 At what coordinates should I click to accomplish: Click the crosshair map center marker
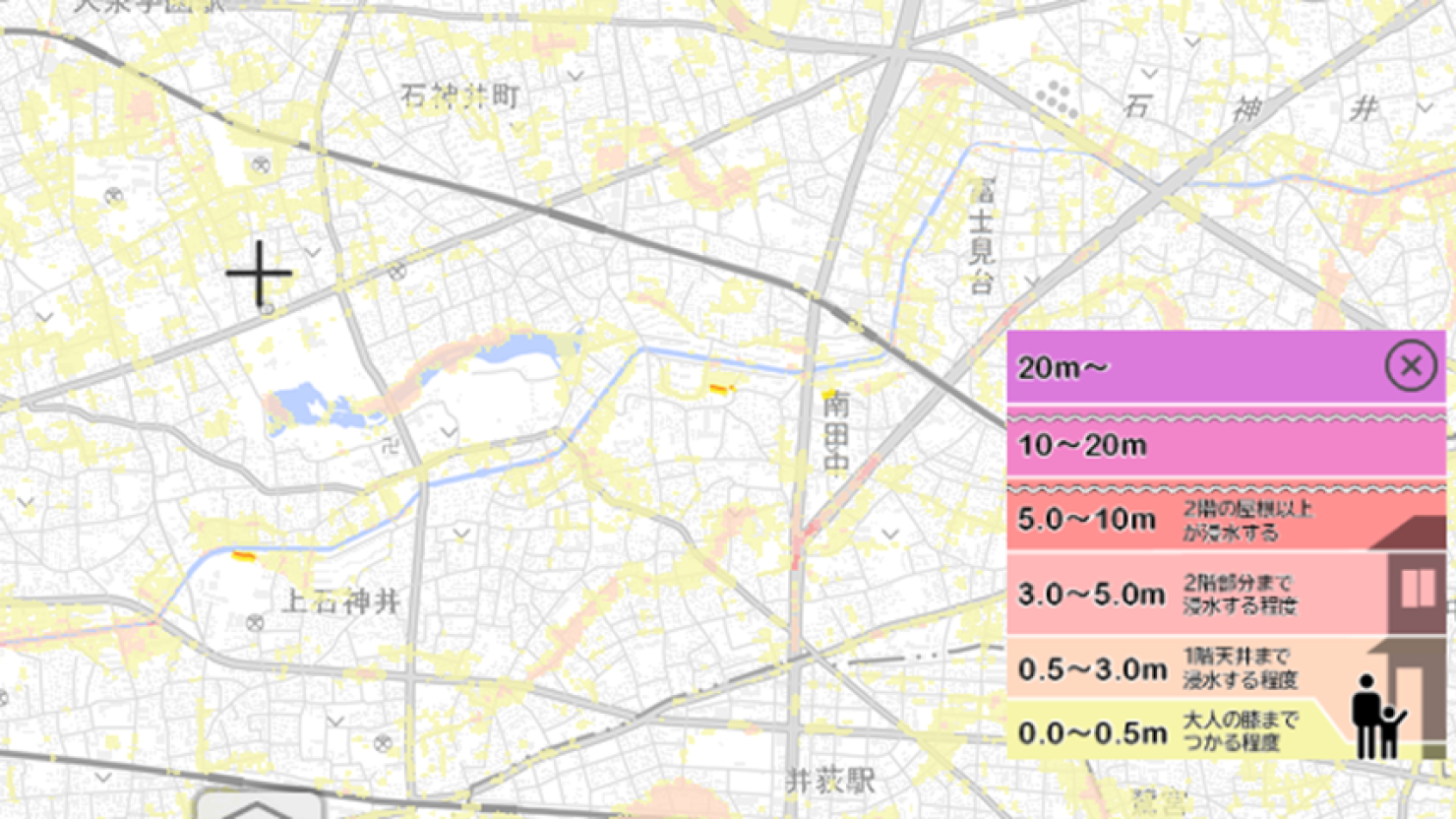coord(259,275)
